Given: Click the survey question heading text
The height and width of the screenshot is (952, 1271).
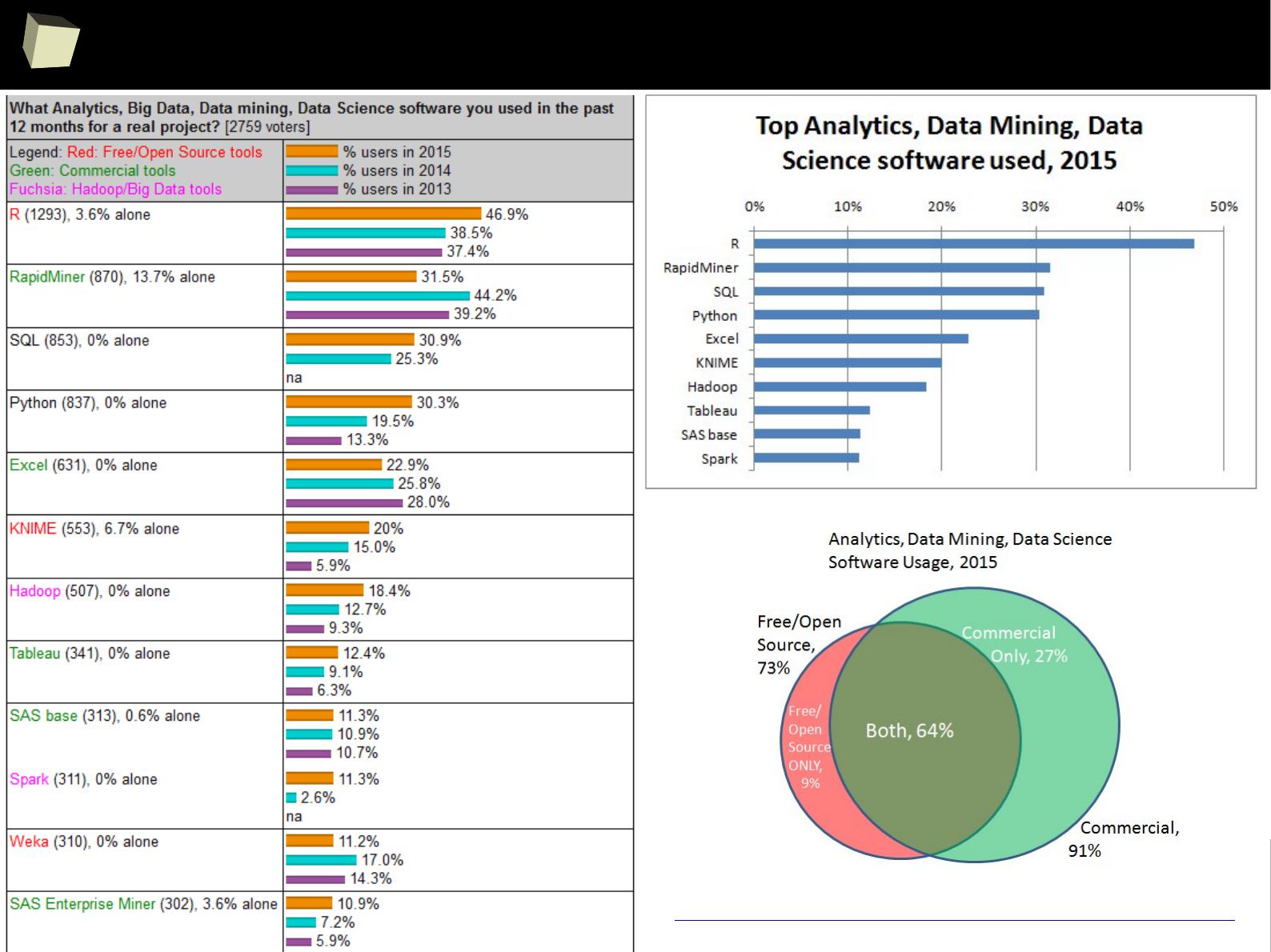Looking at the screenshot, I should (x=311, y=117).
